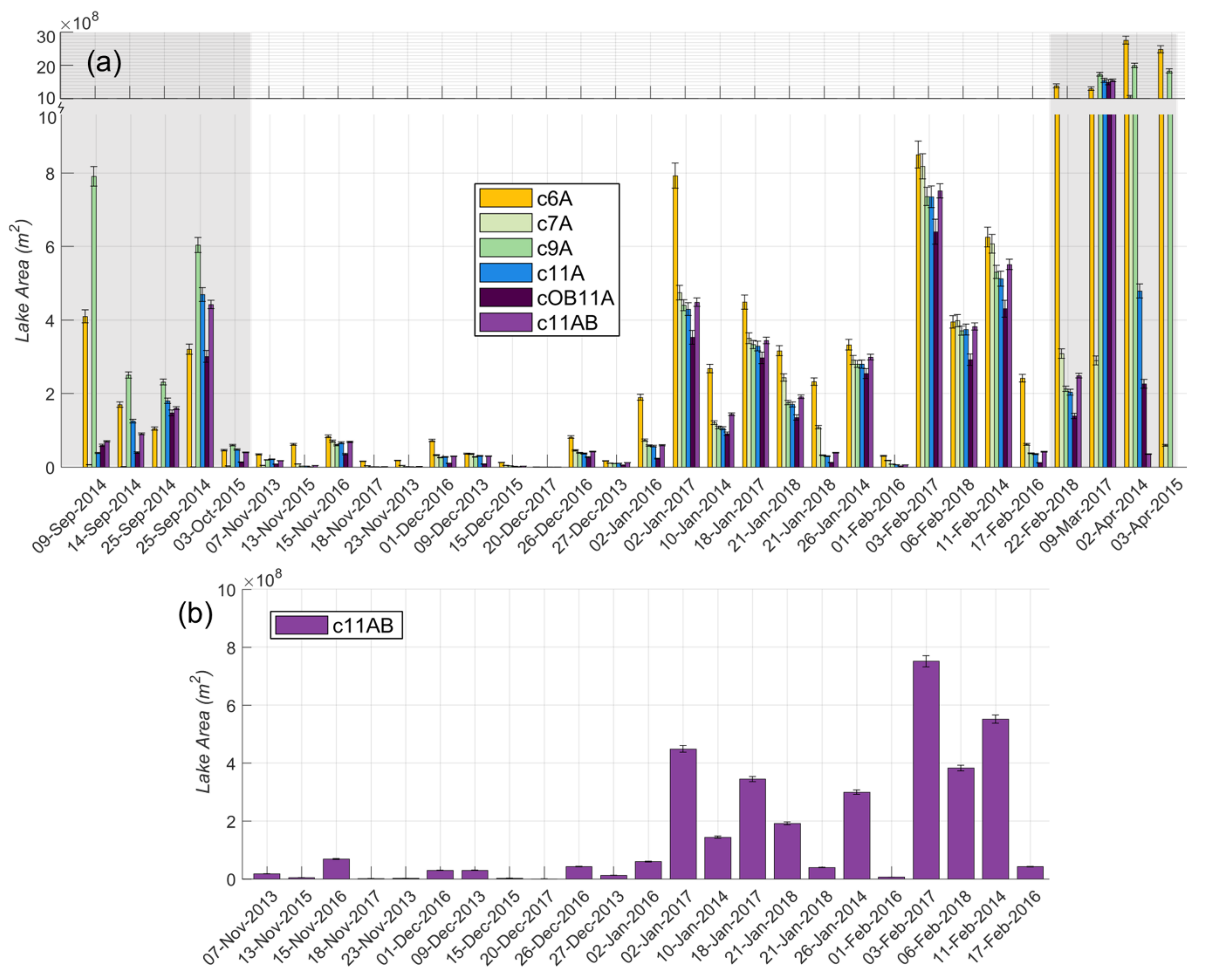The image size is (1216, 980).
Task: Click the Lake Area axis title of panel (a)
Action: [x=23, y=281]
